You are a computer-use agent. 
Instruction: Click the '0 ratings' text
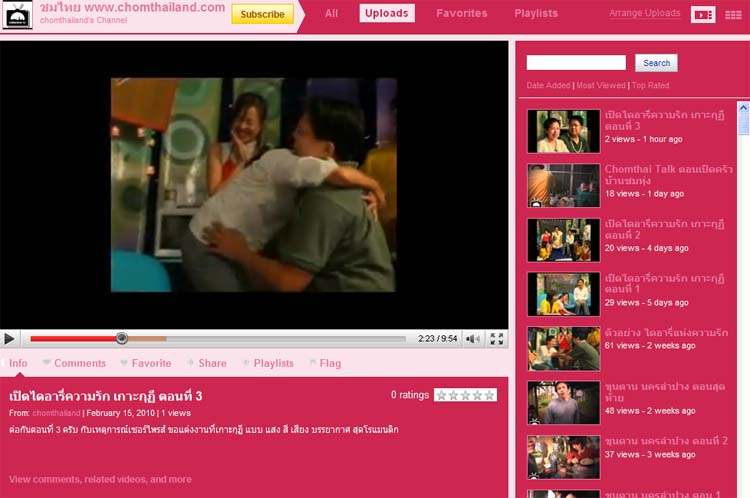[410, 395]
